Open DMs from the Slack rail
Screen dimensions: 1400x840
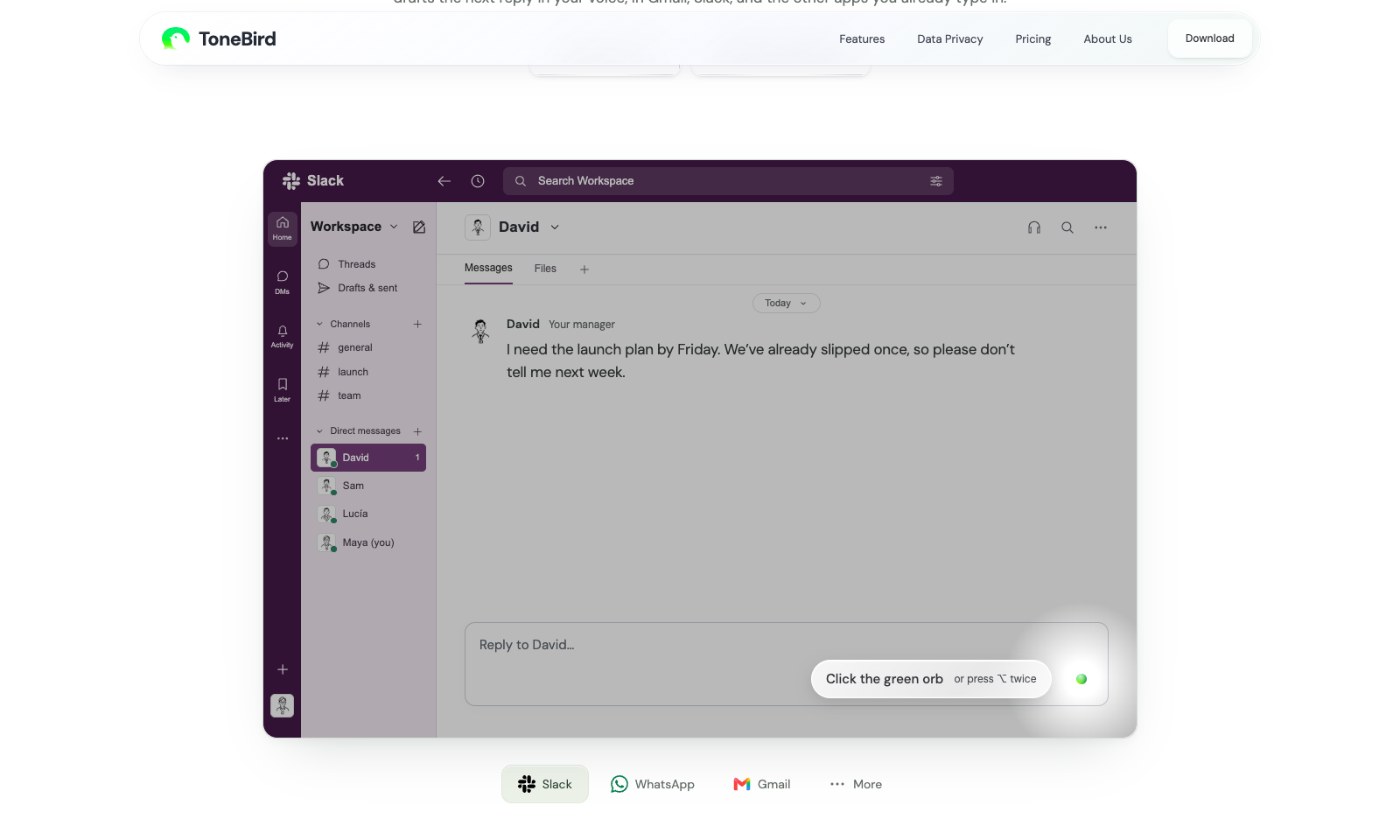coord(283,282)
